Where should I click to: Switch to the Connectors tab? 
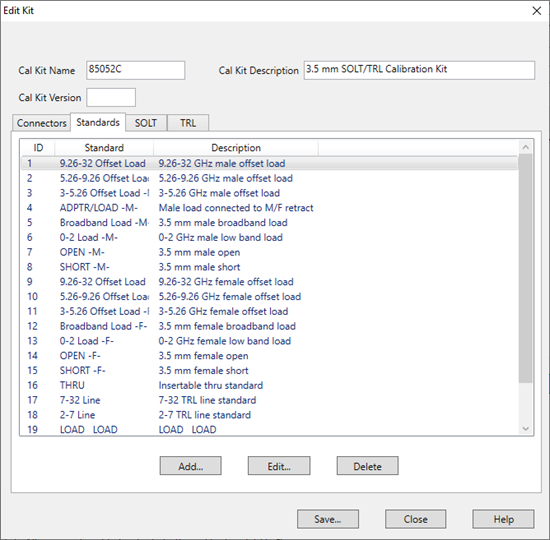click(41, 123)
